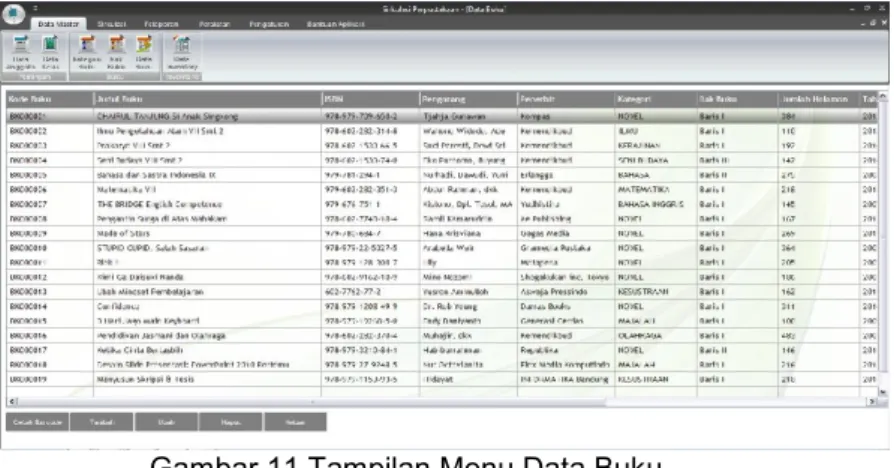Click the Tjahja Gunawan author cell

[x=469, y=116]
